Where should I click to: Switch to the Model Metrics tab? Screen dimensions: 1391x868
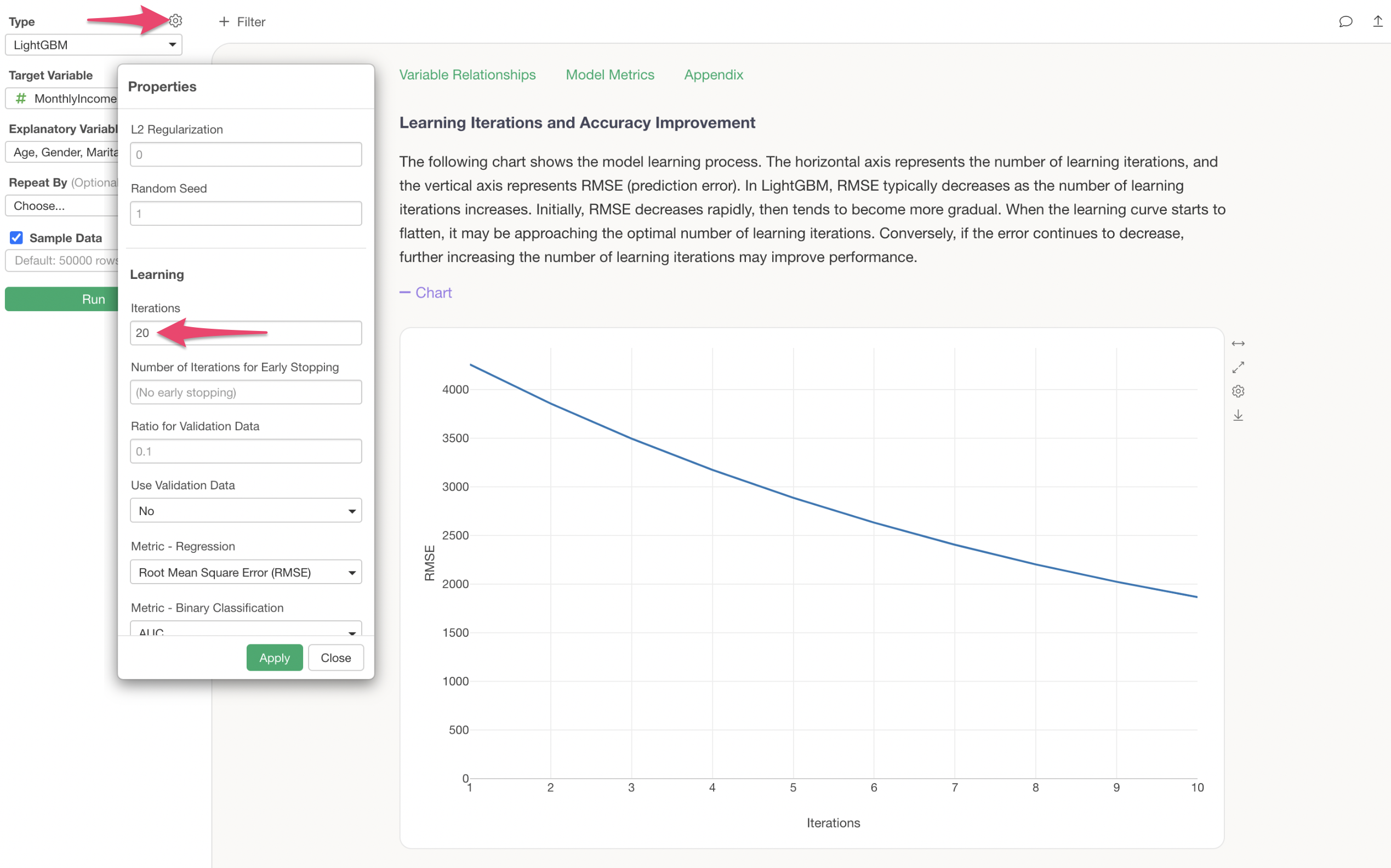tap(609, 75)
